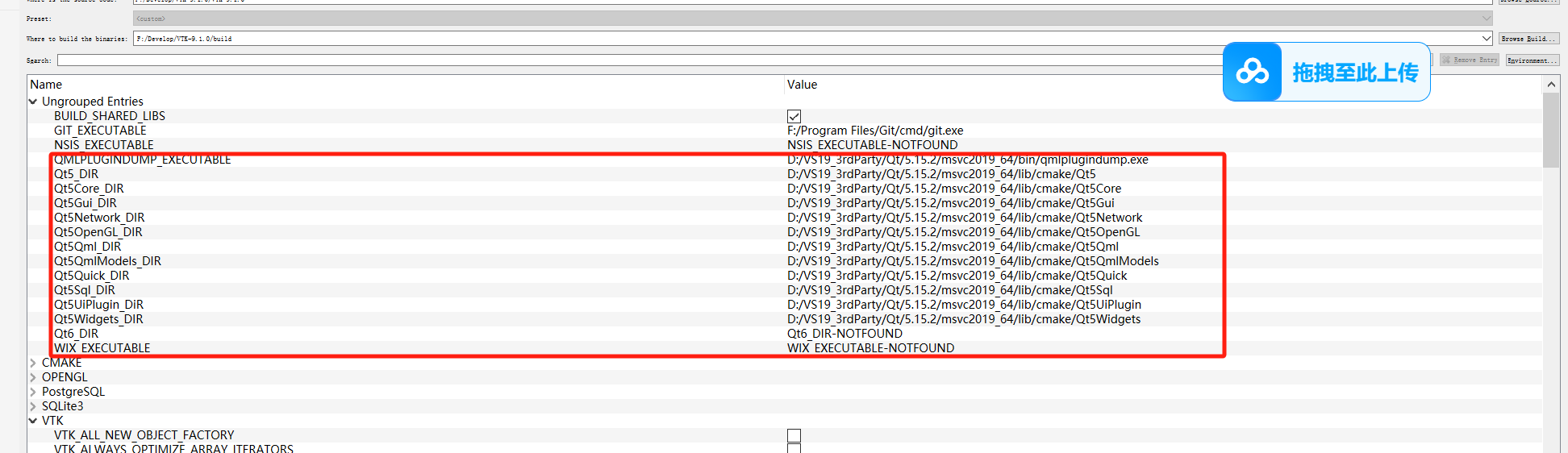
Task: Click the NSIS_EXECUTABLE-NOTFOUND value
Action: tap(873, 145)
